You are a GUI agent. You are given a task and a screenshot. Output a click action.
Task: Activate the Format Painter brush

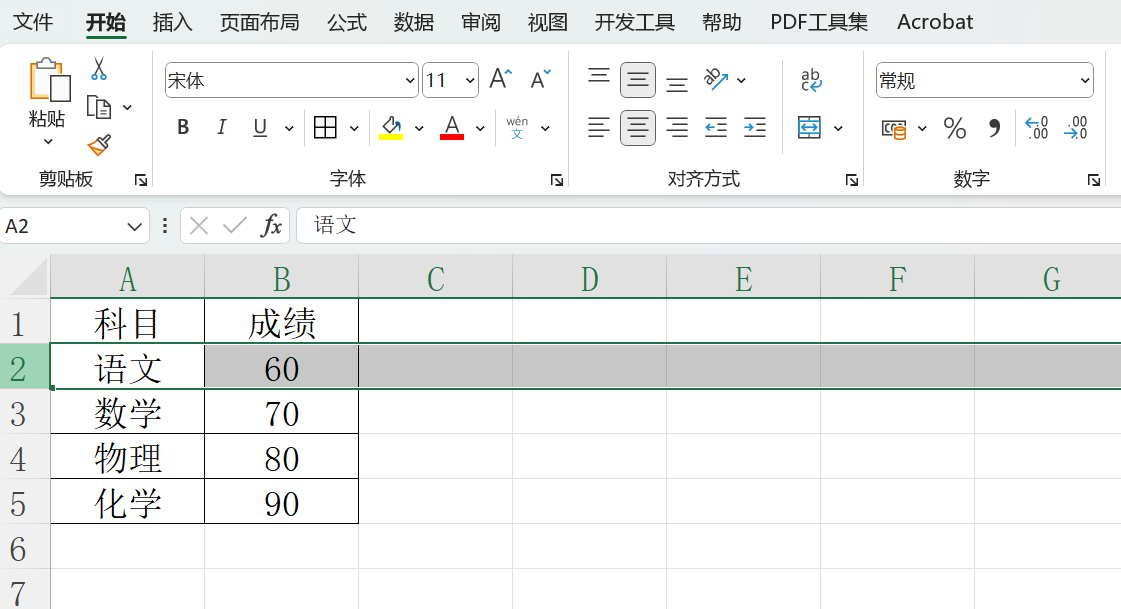pyautogui.click(x=99, y=145)
